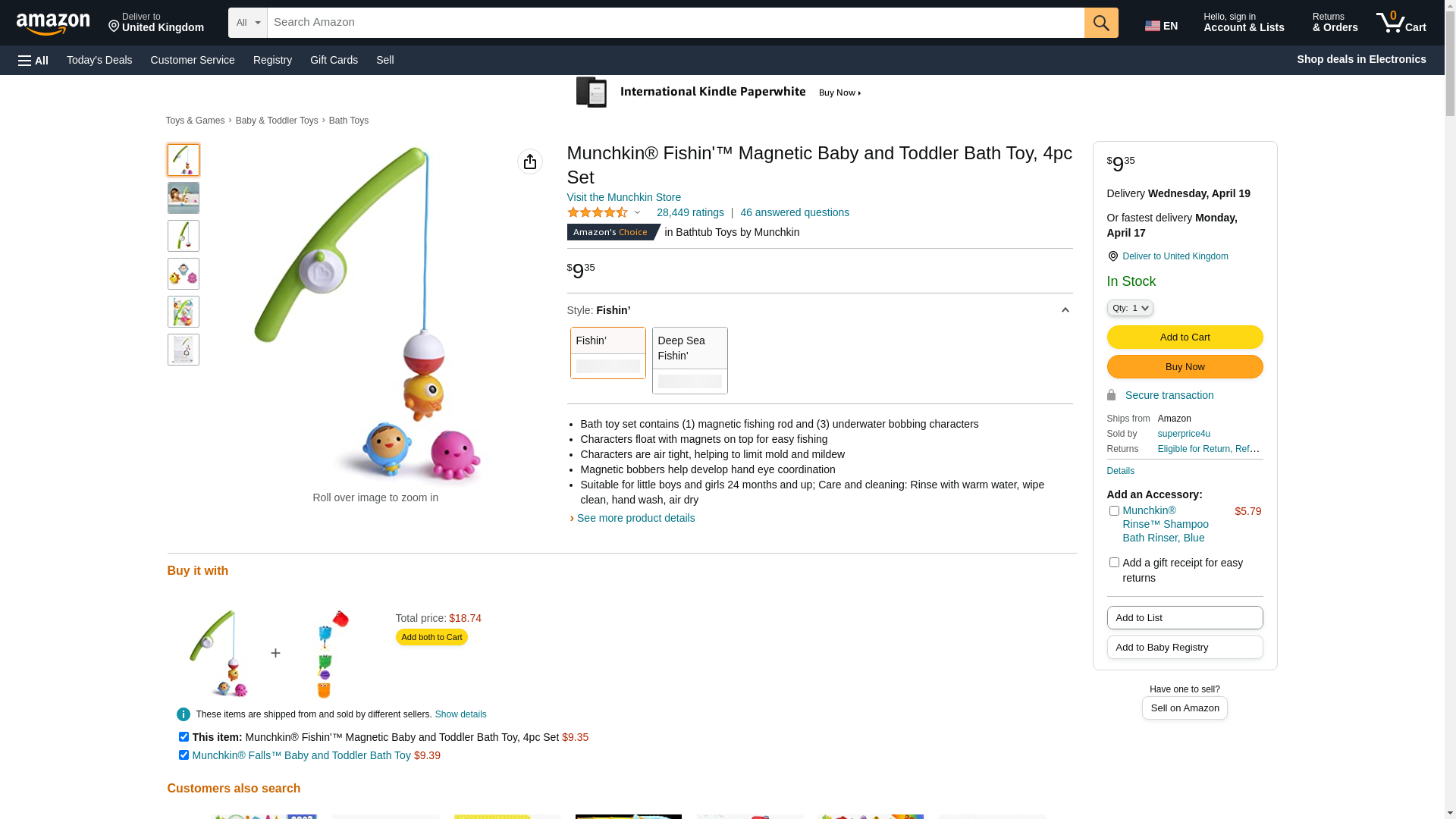Open Today's Deals in the nav bar
The height and width of the screenshot is (819, 1456).
pos(99,60)
